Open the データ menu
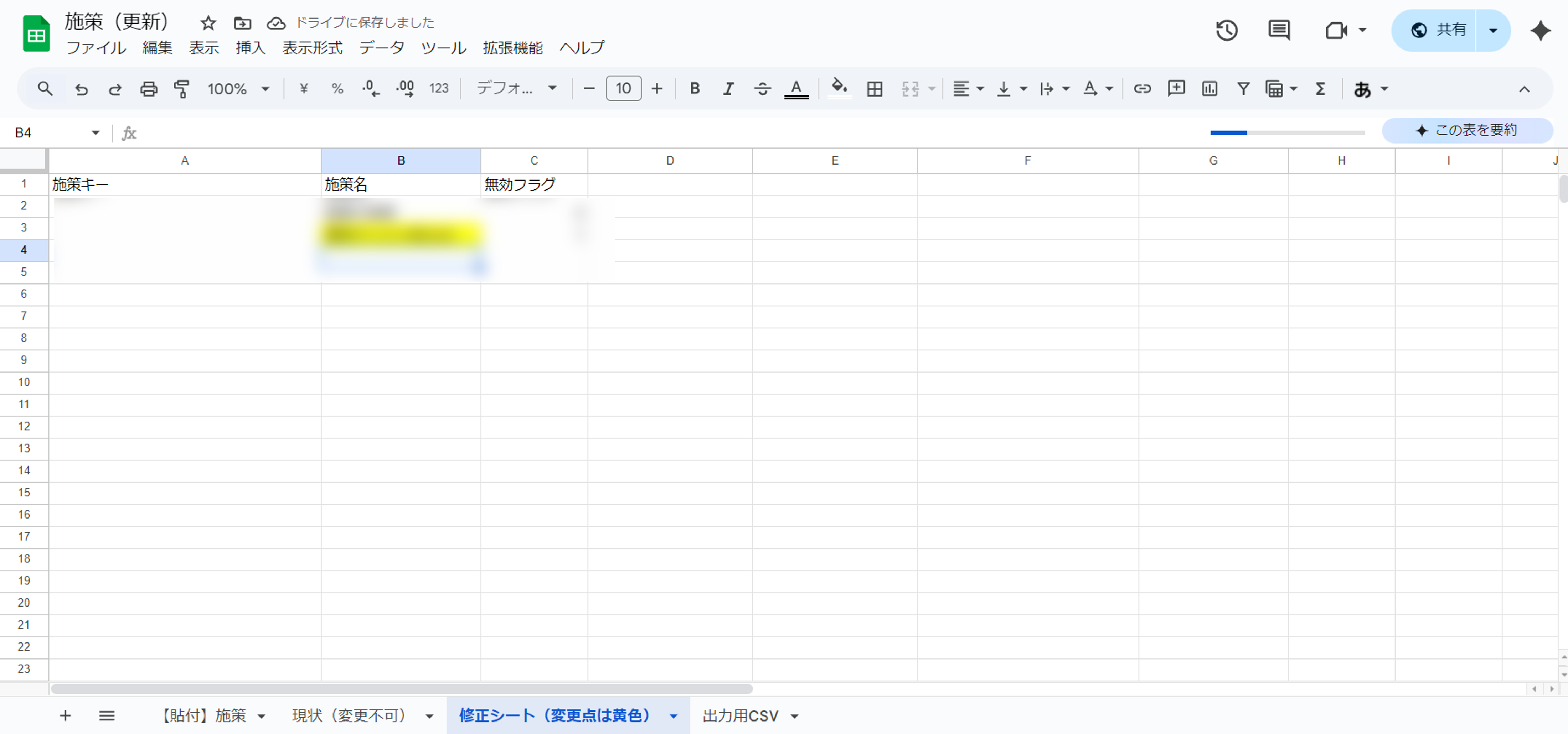The height and width of the screenshot is (734, 1568). (x=381, y=47)
